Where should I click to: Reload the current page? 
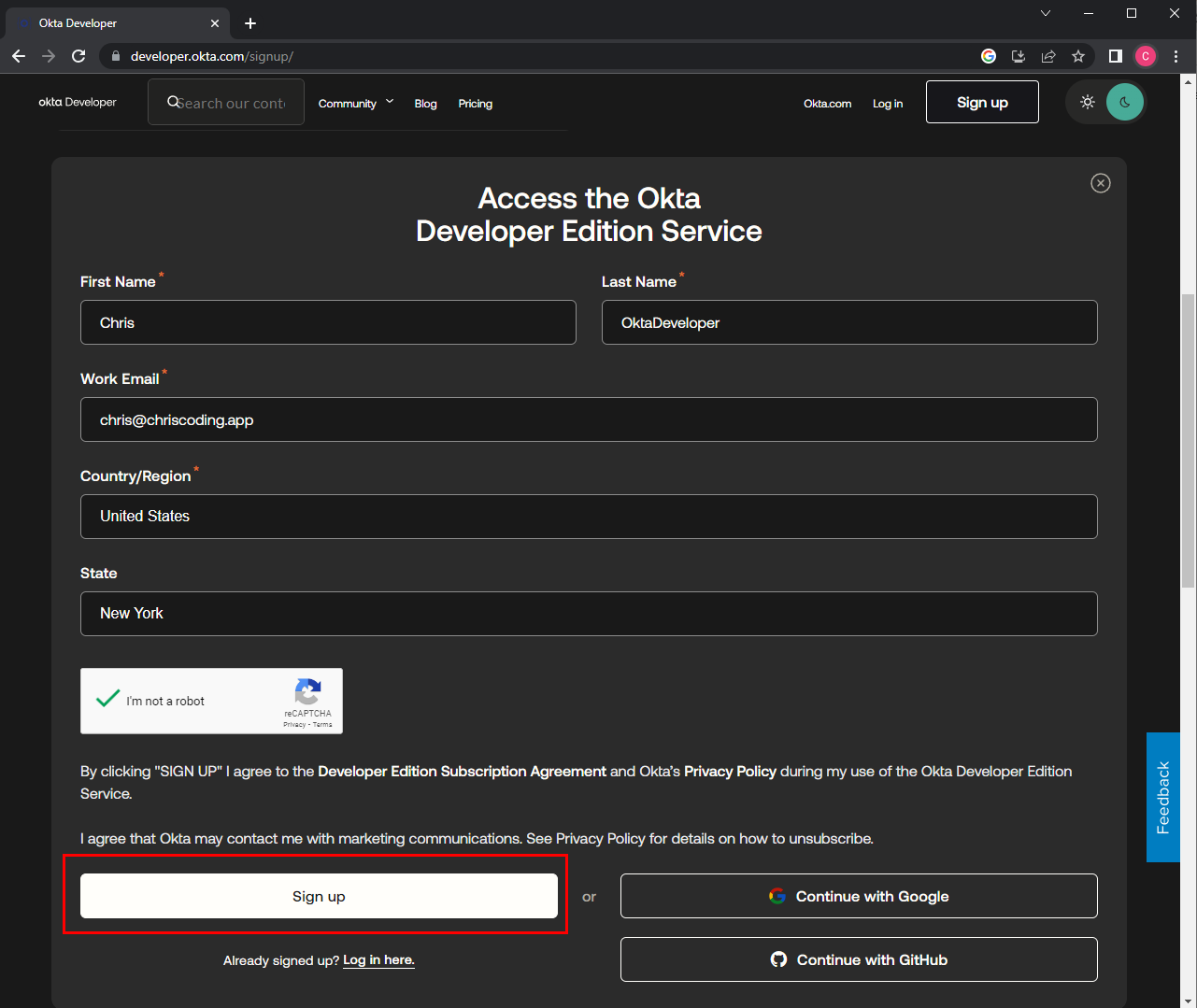[78, 56]
